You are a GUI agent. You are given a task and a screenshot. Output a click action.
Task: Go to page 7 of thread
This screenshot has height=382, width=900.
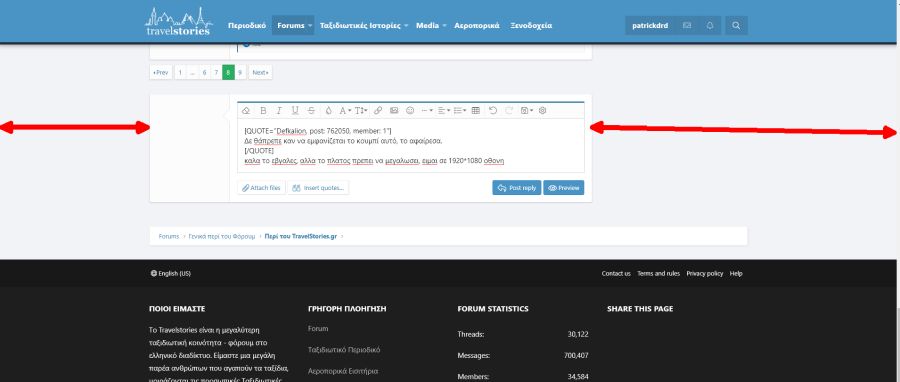click(216, 72)
